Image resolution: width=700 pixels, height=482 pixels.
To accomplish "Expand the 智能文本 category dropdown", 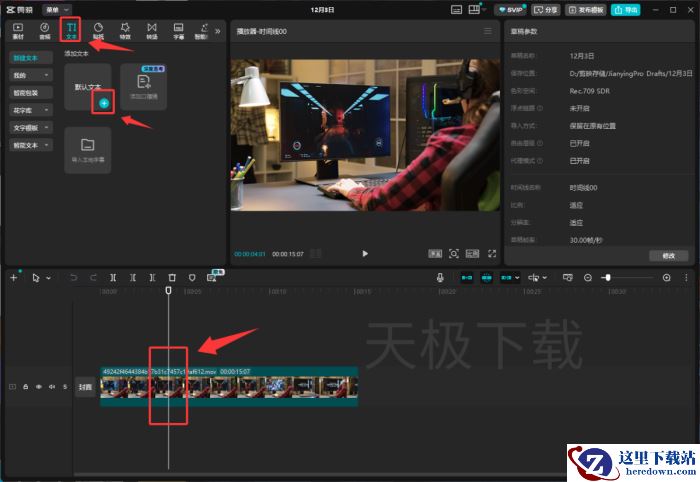I will tap(31, 145).
